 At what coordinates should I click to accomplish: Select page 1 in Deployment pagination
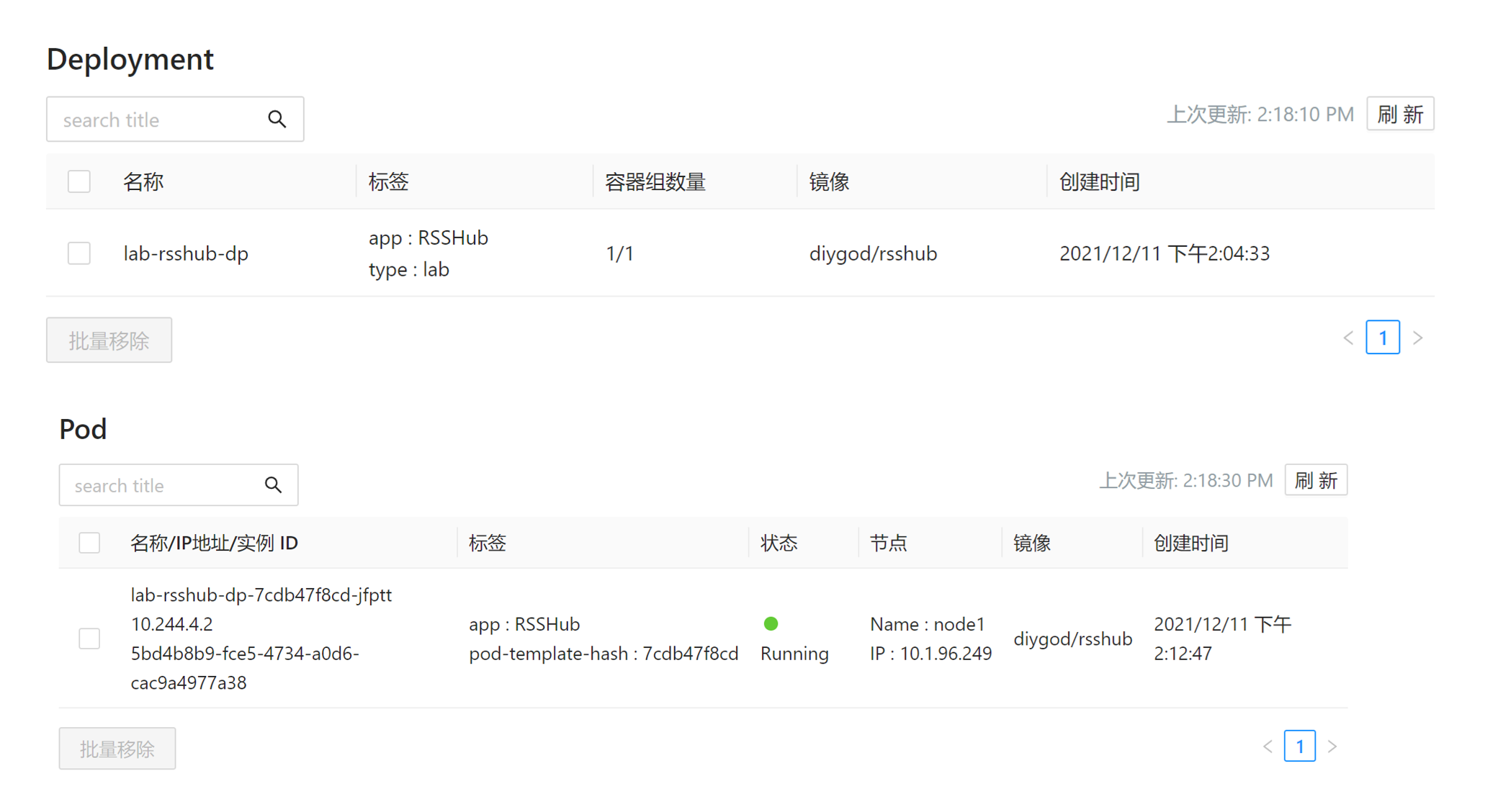pyautogui.click(x=1383, y=338)
